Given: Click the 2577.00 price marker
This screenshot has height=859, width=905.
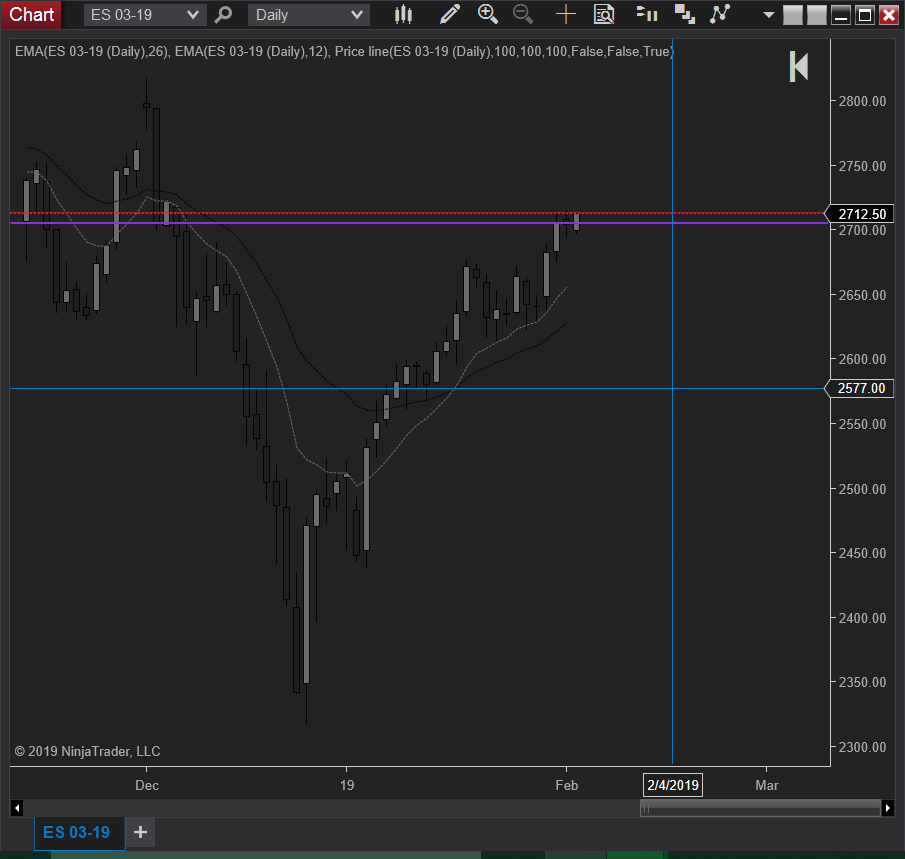Looking at the screenshot, I should (x=861, y=389).
